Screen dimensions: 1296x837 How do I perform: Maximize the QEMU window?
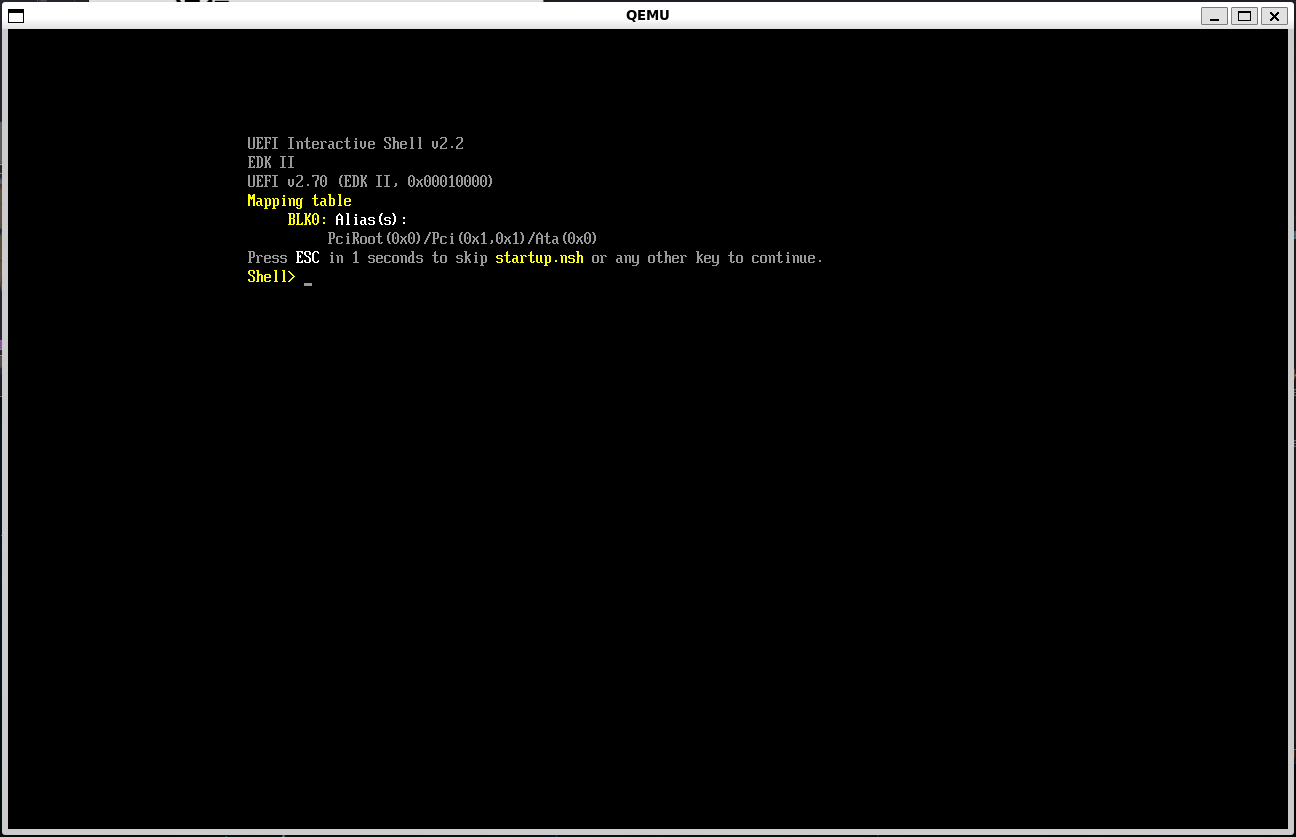[x=1244, y=15]
